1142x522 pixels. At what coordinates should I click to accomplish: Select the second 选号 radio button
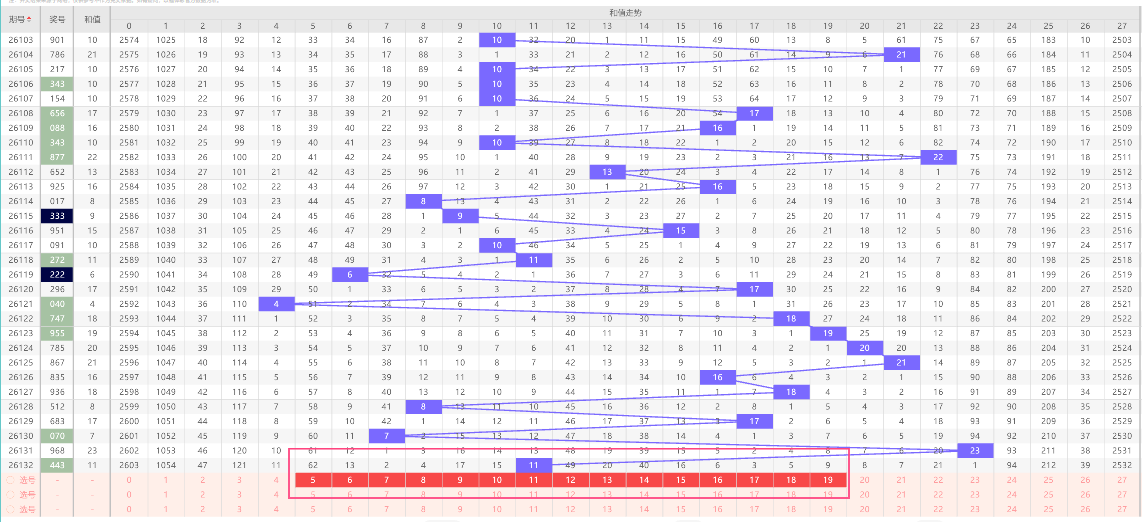pyautogui.click(x=10, y=494)
